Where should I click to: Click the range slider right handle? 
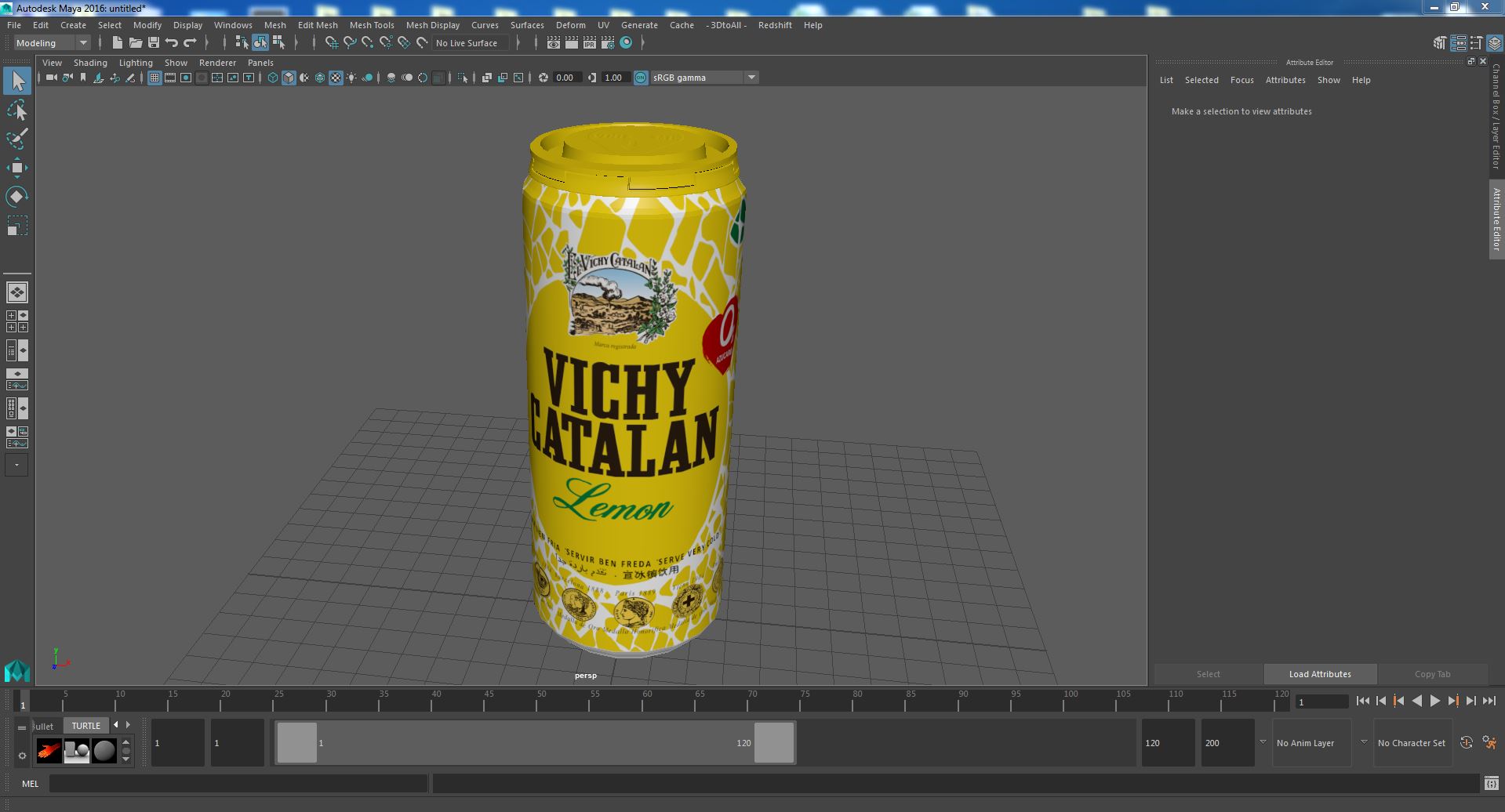pyautogui.click(x=774, y=742)
